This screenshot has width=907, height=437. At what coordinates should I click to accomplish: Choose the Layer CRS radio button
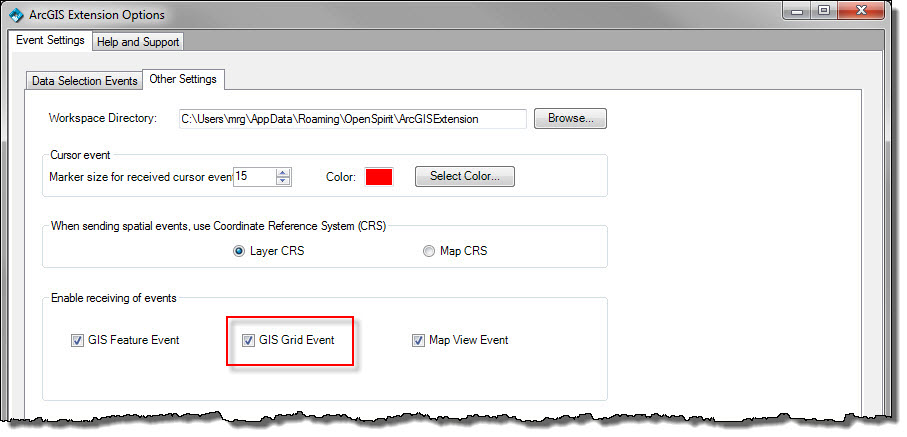238,251
